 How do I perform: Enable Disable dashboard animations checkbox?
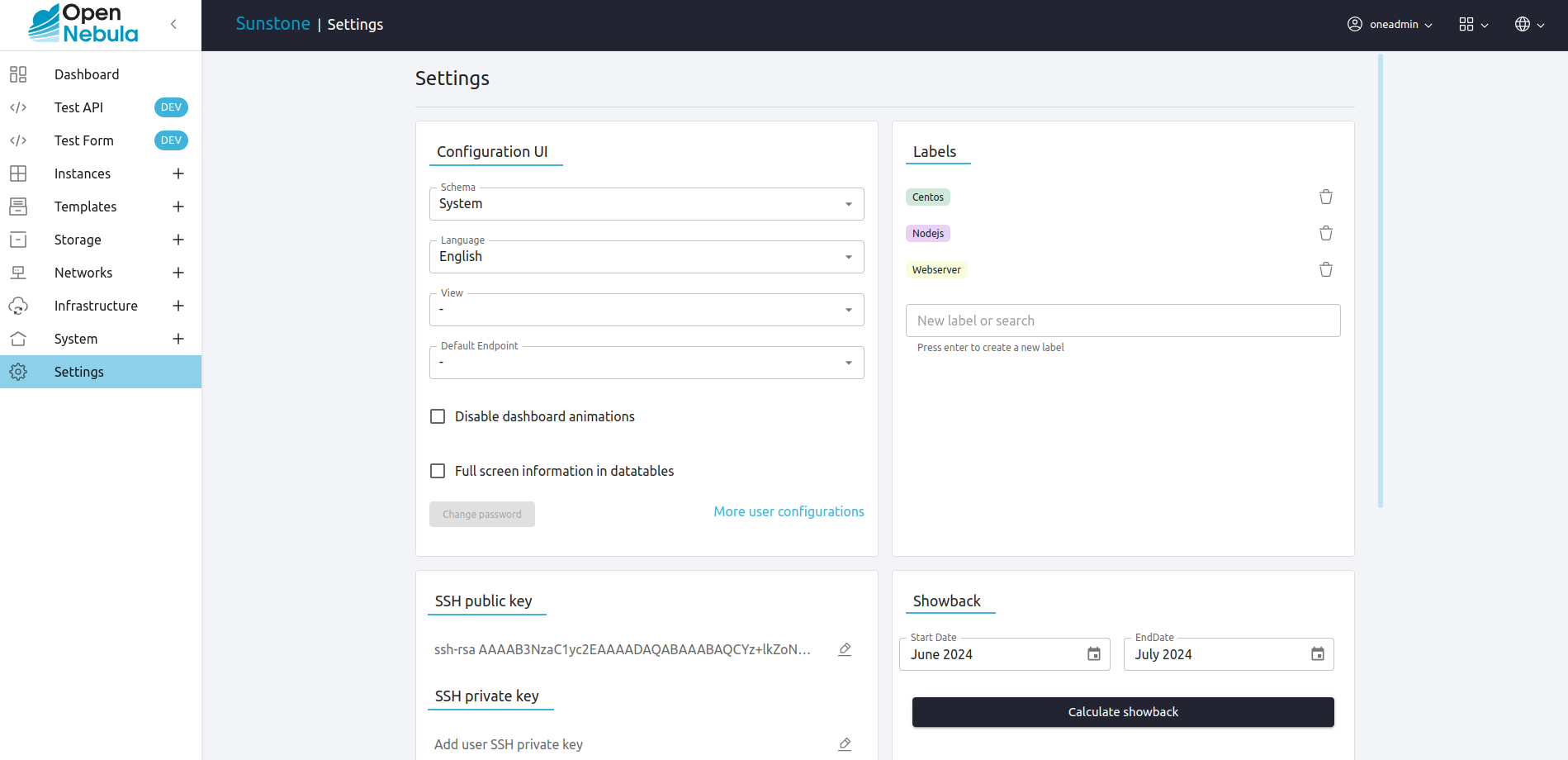[438, 416]
